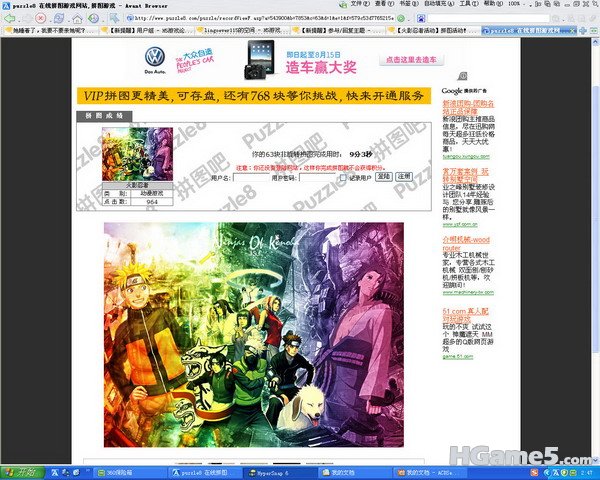
Task: Click the 登陆 button
Action: click(383, 176)
